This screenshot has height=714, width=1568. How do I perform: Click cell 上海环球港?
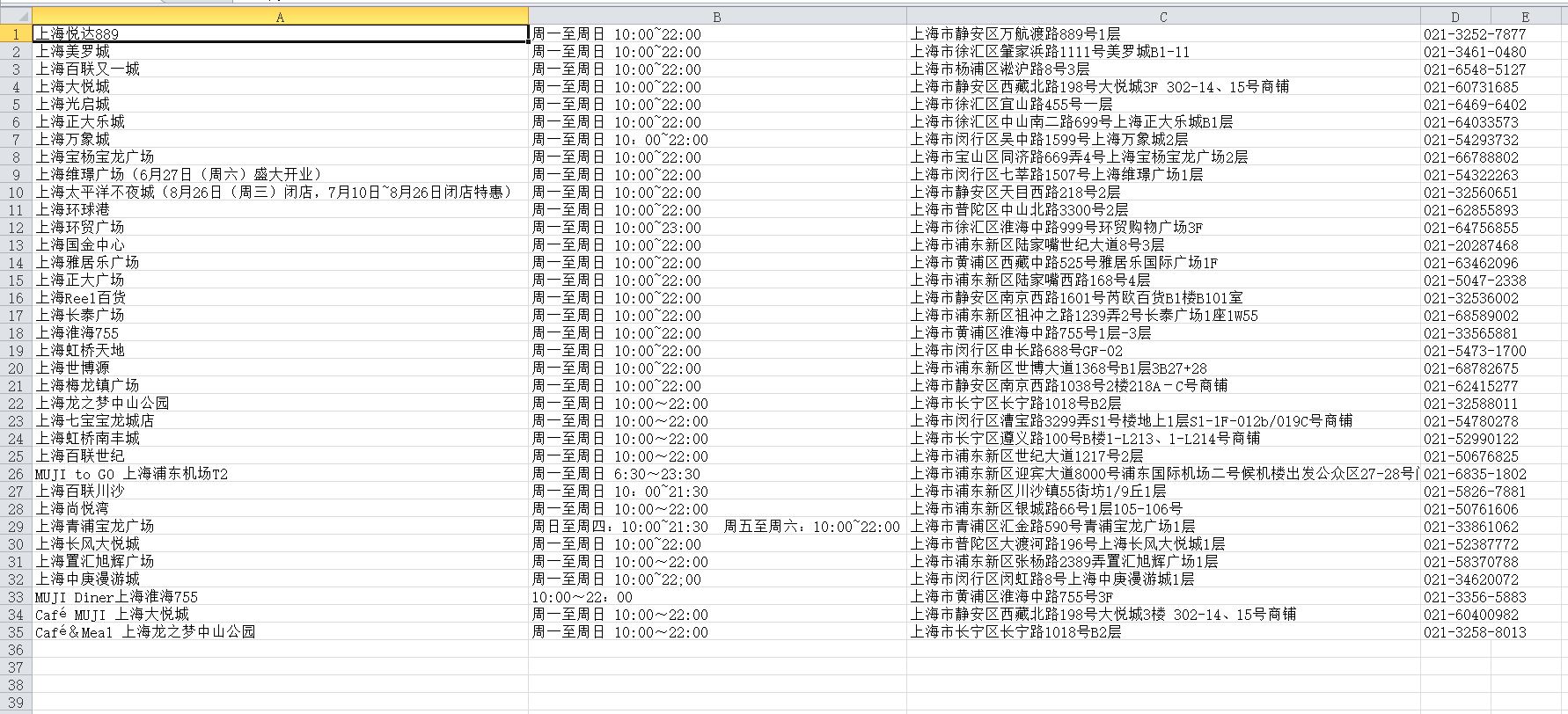point(280,210)
